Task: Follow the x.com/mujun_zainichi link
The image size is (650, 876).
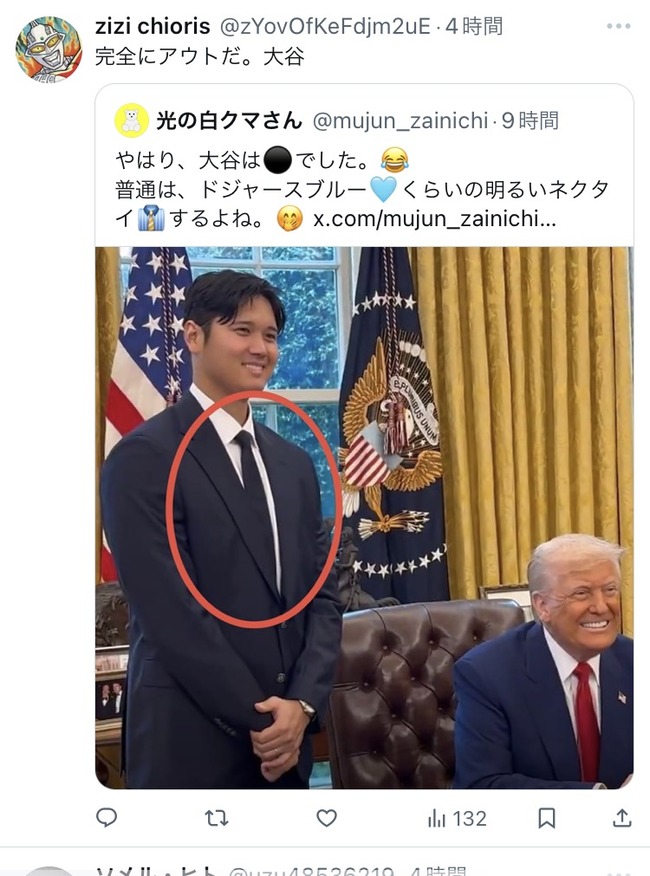Action: pos(434,219)
